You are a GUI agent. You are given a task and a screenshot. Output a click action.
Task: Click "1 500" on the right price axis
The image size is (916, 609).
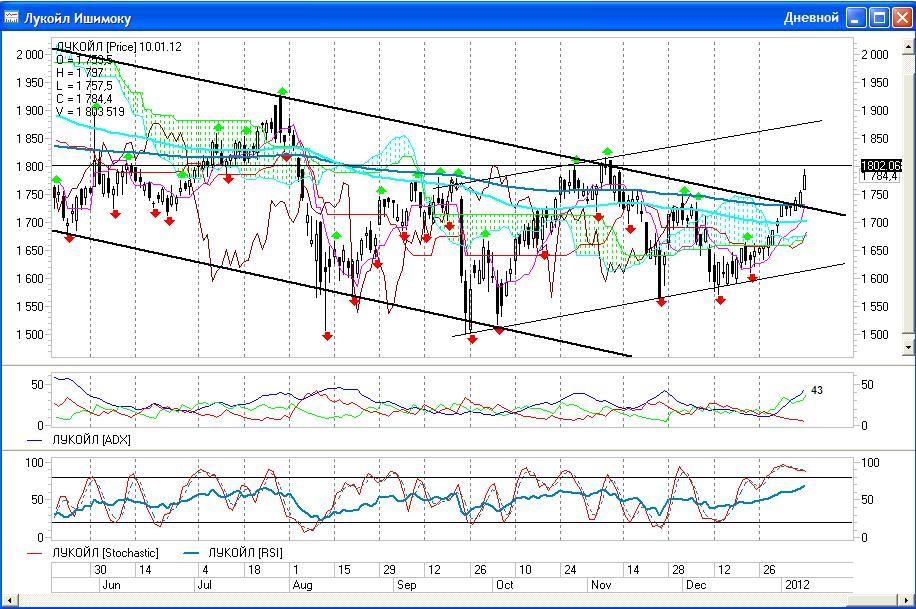[875, 335]
